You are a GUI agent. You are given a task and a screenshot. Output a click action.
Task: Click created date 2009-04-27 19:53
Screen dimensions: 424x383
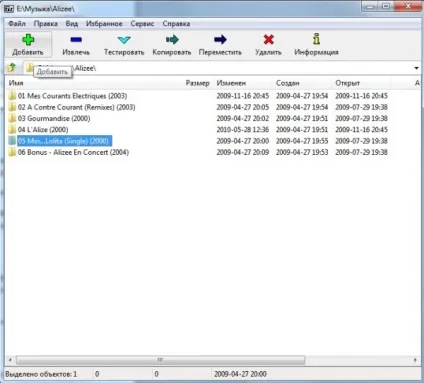pos(302,152)
